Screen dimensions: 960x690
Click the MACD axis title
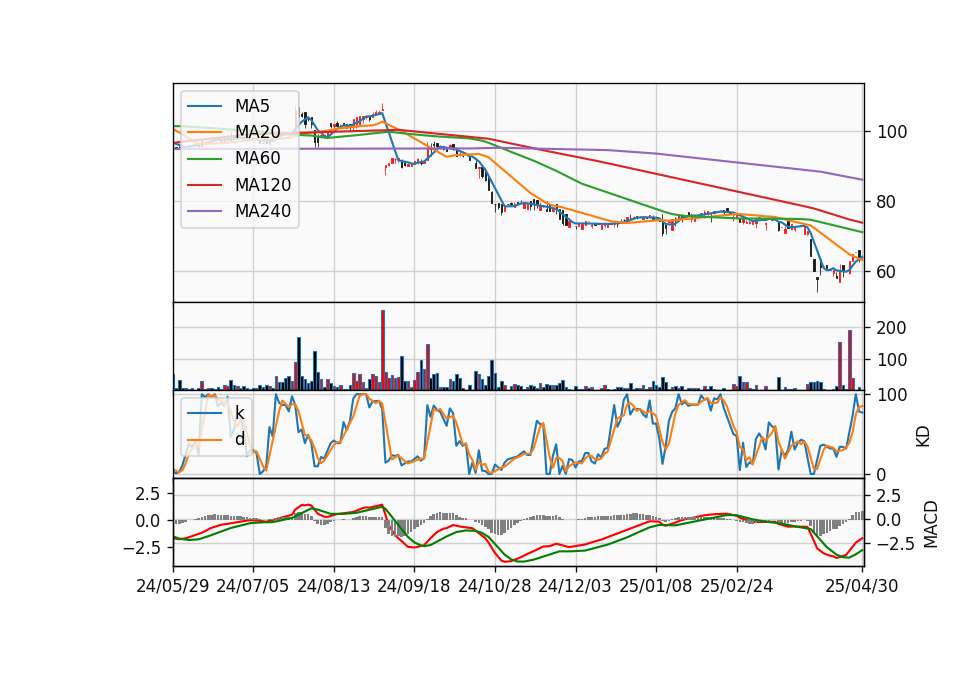[x=931, y=525]
